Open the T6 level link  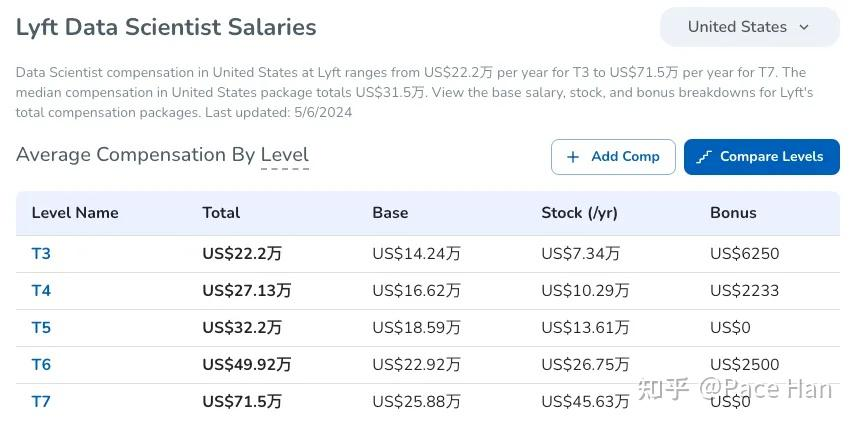tap(41, 365)
